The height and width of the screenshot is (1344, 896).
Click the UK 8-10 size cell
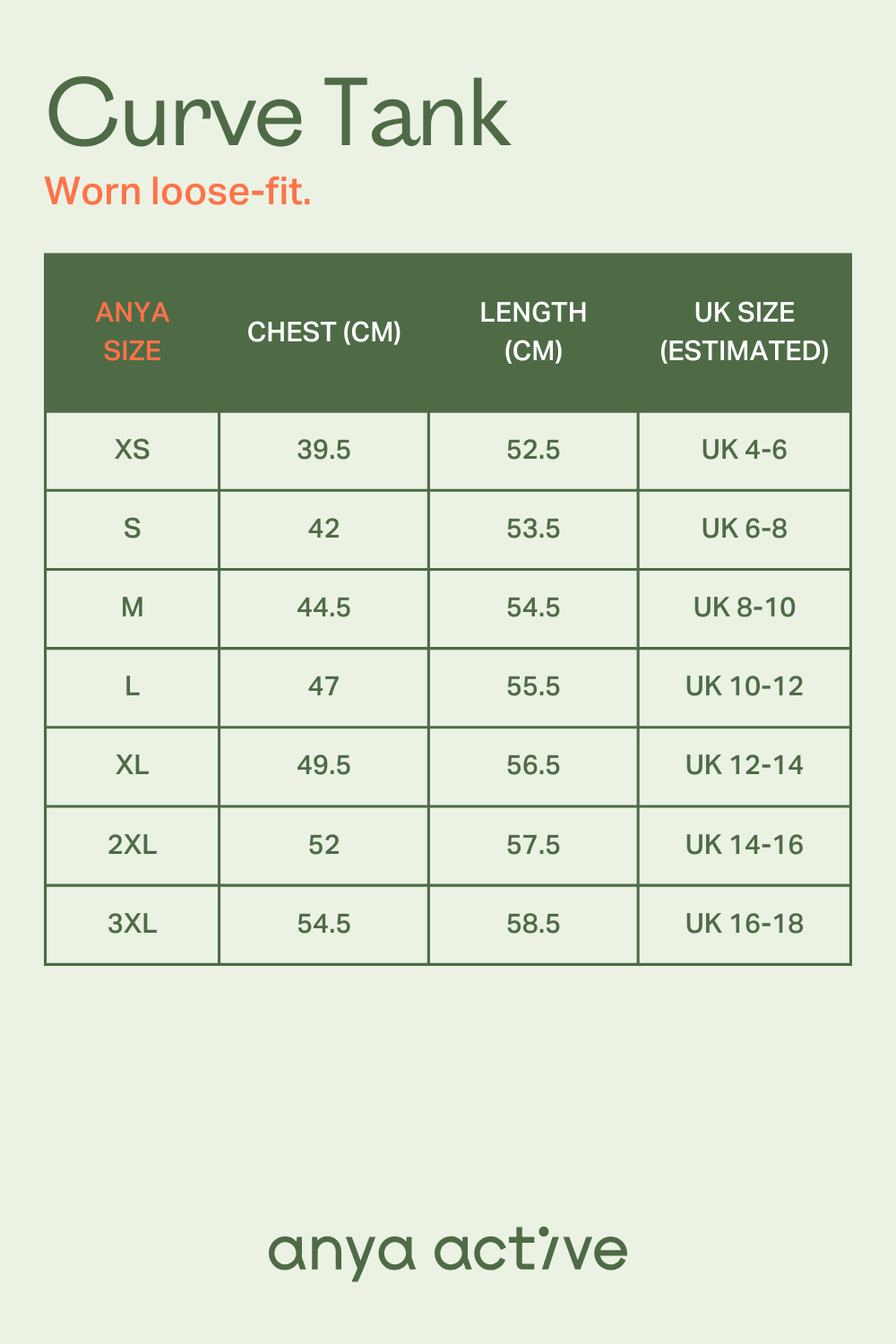(744, 607)
